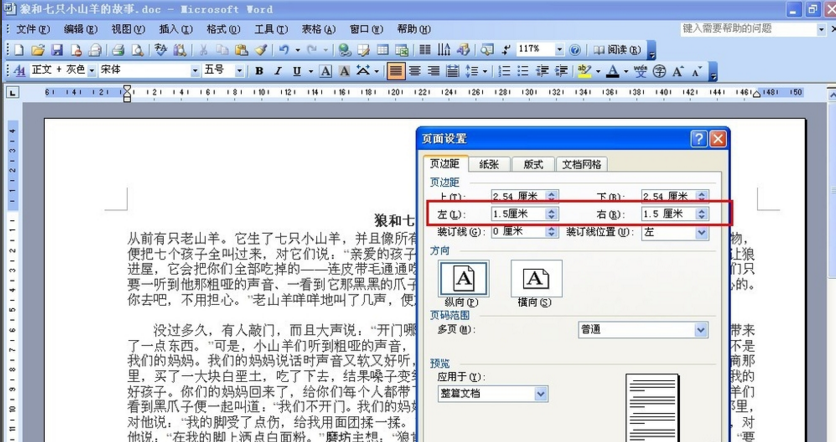
Task: Undo the last action
Action: click(x=284, y=50)
